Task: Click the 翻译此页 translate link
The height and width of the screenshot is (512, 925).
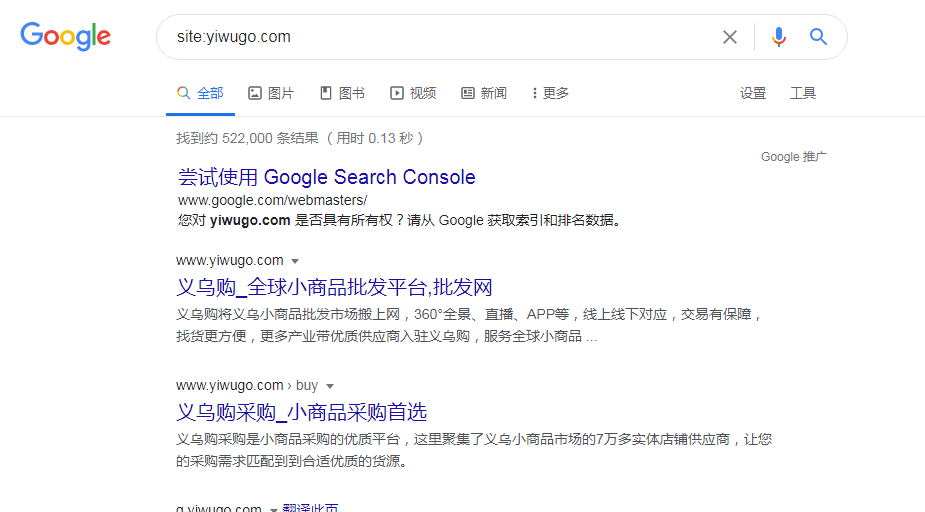Action: point(310,508)
